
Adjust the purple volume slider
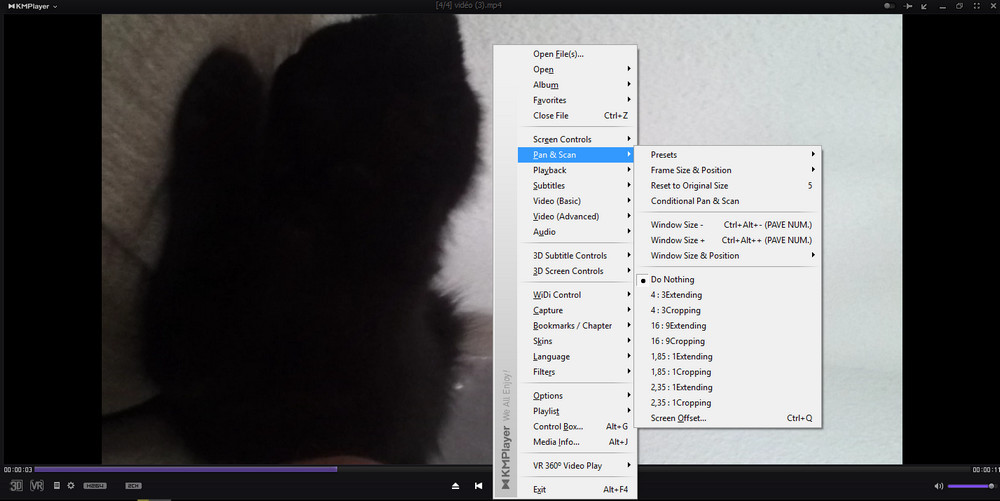971,486
